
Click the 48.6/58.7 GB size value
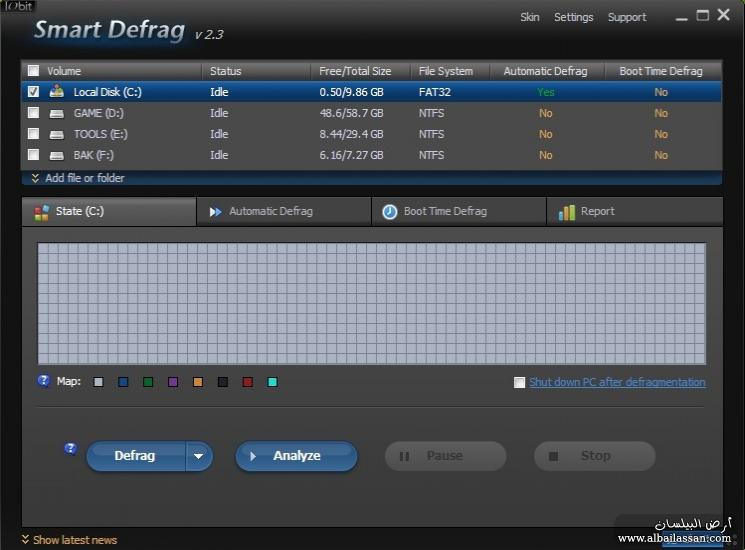[x=352, y=113]
